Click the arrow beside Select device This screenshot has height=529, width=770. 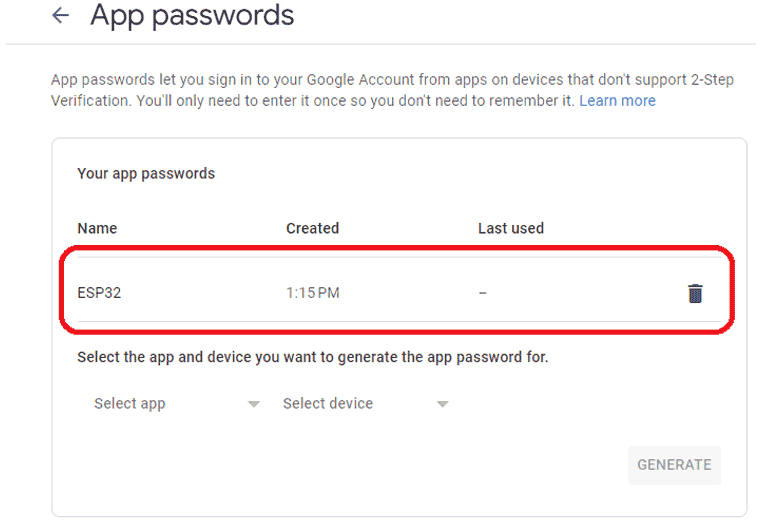(442, 405)
